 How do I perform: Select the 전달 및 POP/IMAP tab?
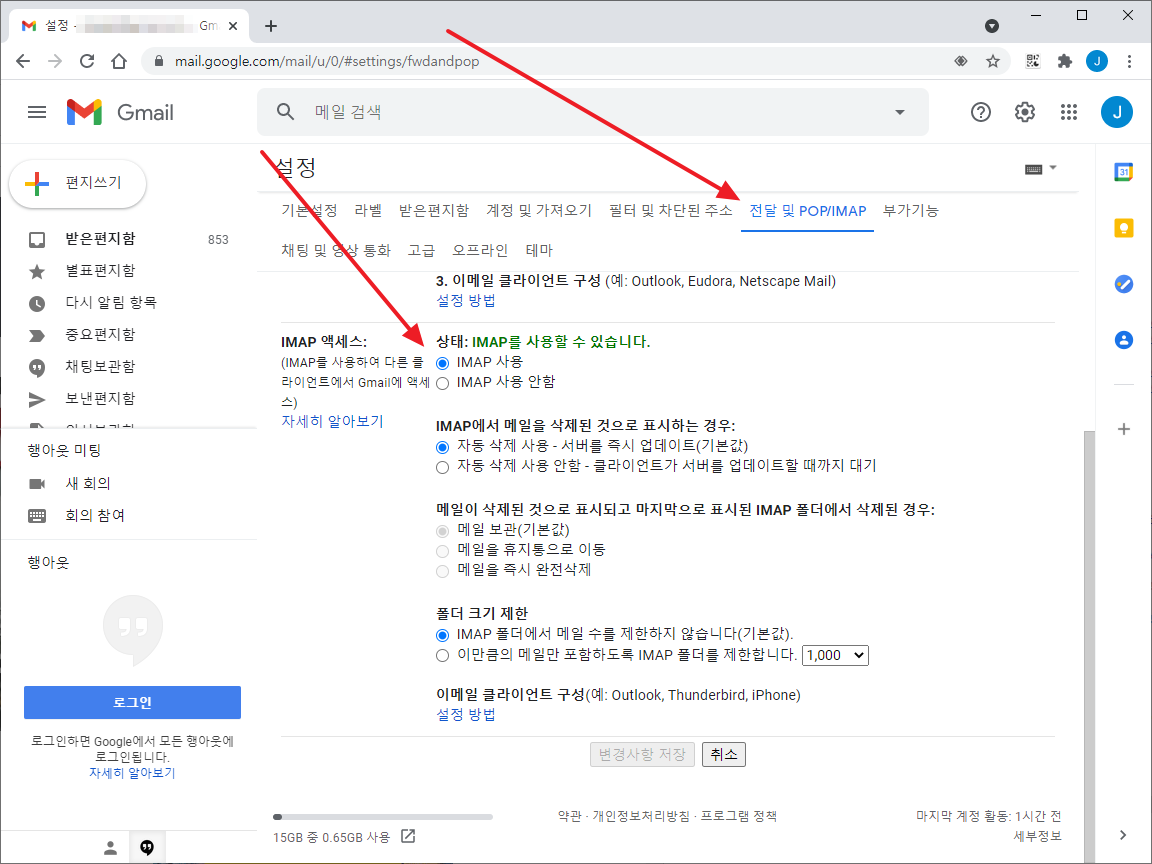[x=807, y=211]
